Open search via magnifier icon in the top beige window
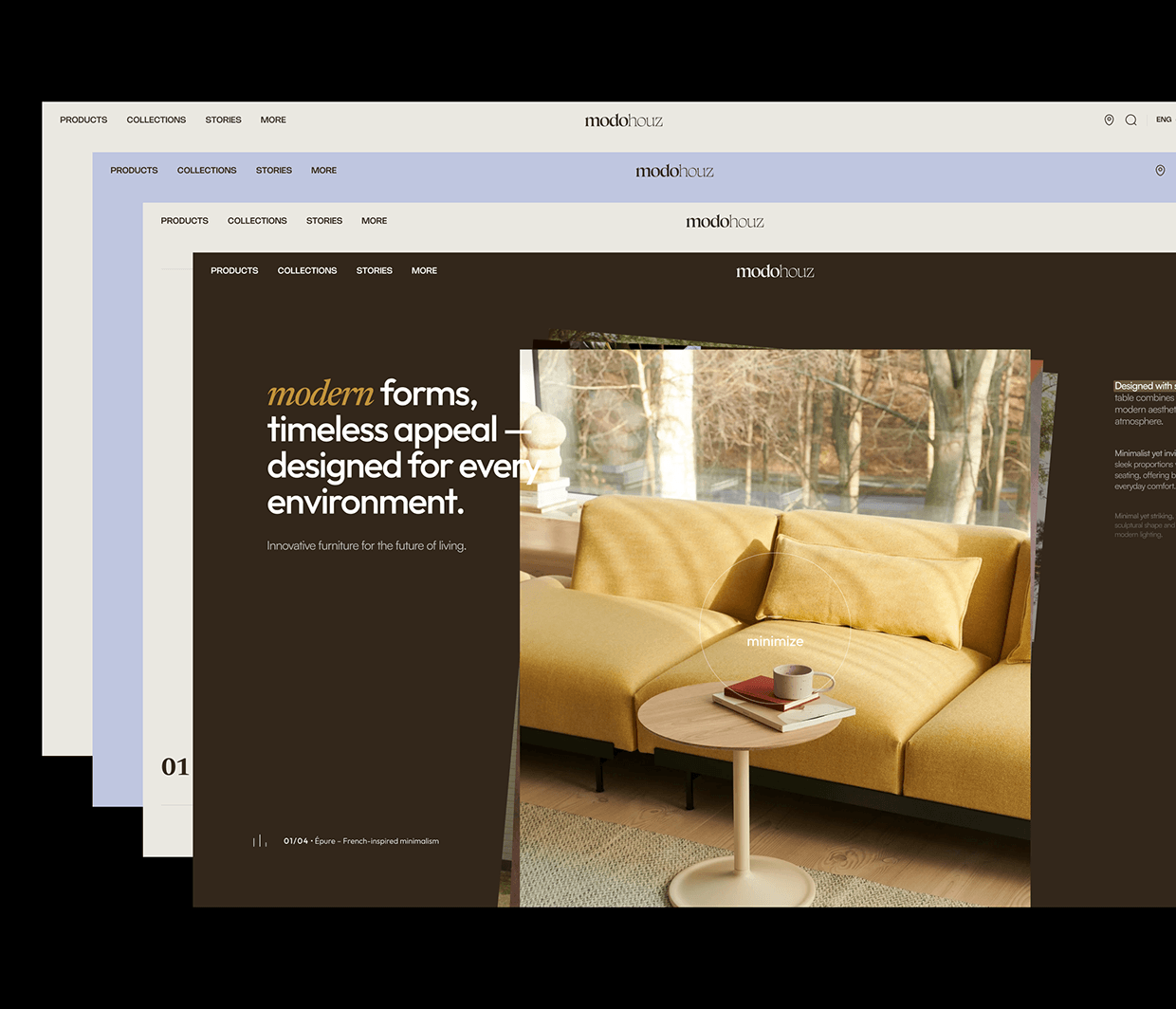 point(1130,120)
